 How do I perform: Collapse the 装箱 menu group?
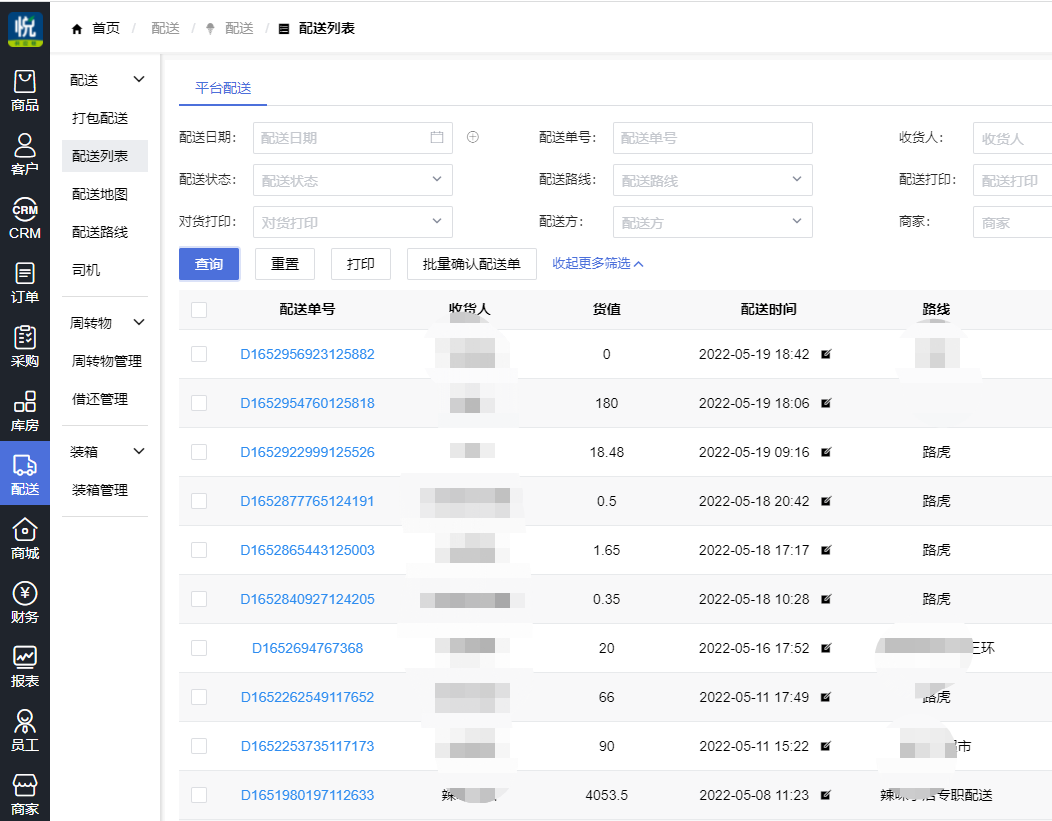point(139,451)
